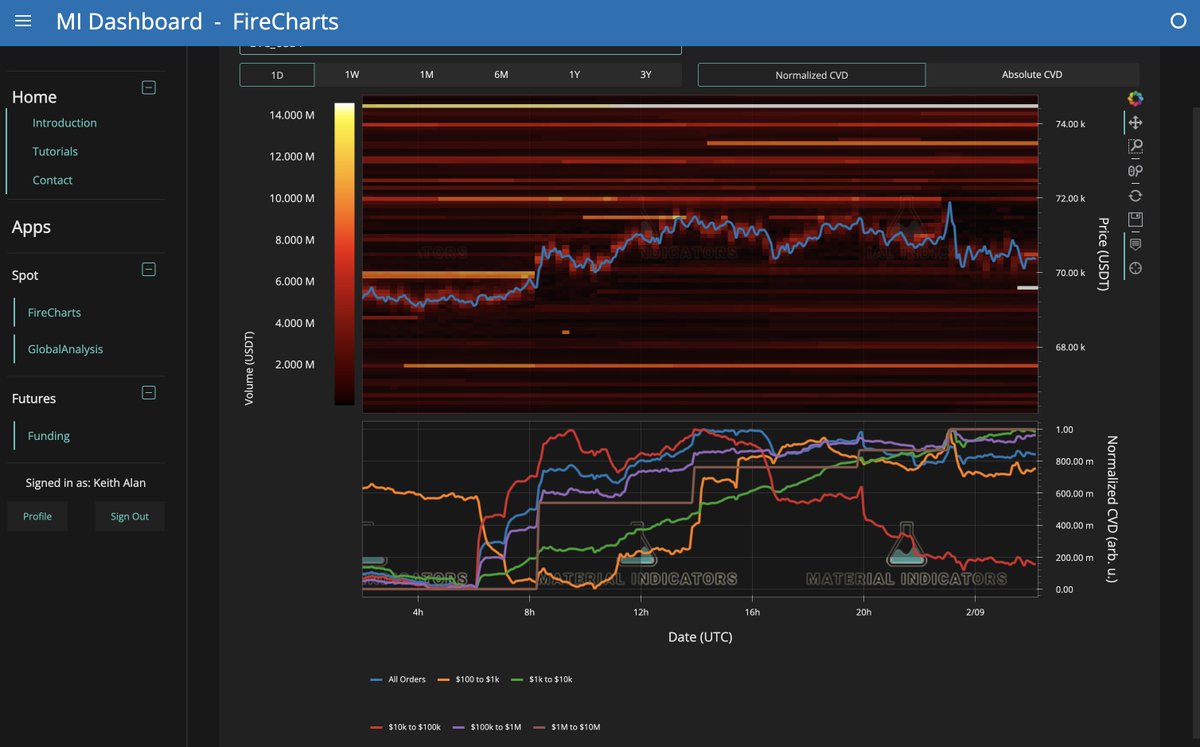The width and height of the screenshot is (1200, 747).
Task: Select the 1D timeframe
Action: click(277, 75)
